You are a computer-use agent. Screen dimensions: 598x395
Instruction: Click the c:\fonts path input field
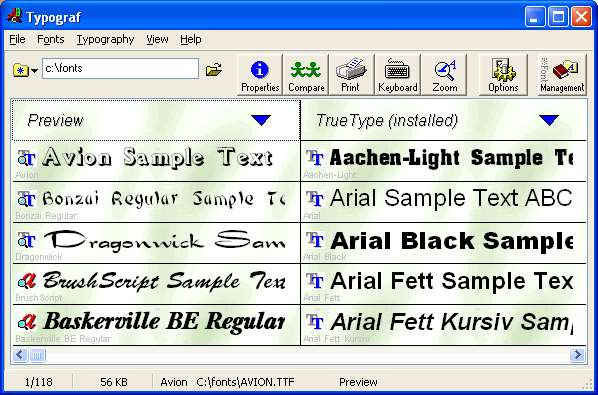(x=121, y=69)
